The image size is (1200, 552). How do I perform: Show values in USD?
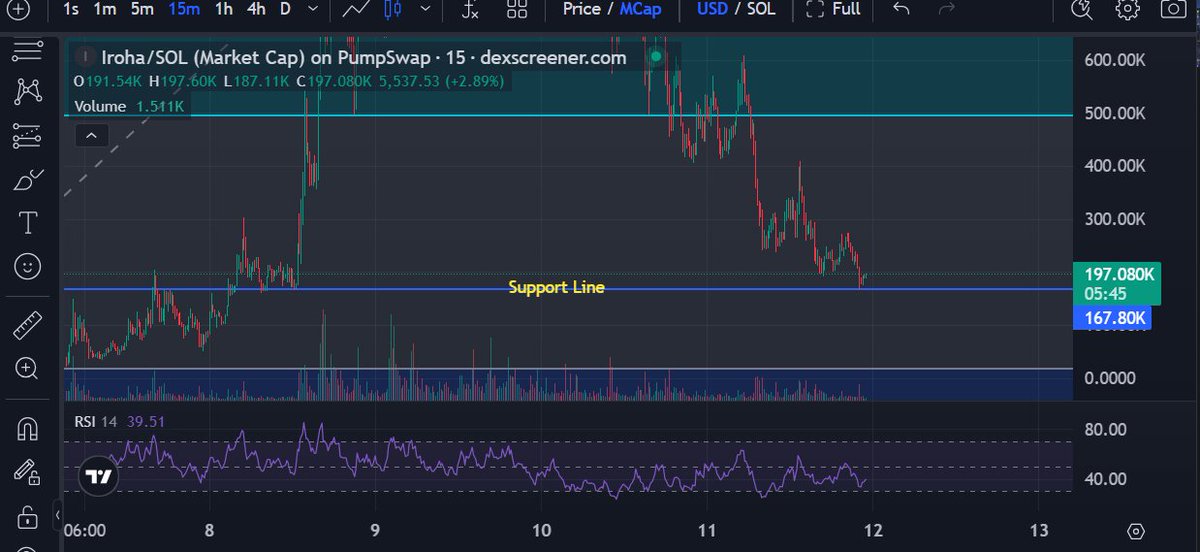713,9
